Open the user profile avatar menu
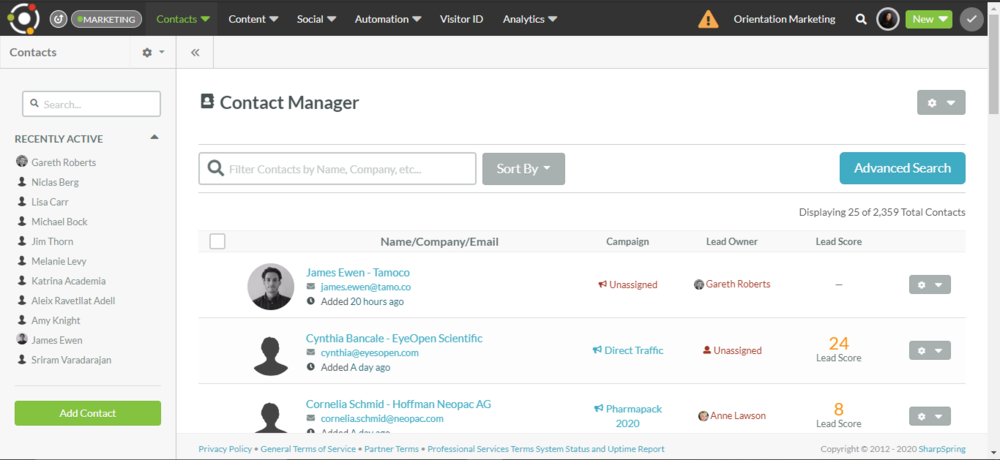This screenshot has height=460, width=1000. [888, 19]
